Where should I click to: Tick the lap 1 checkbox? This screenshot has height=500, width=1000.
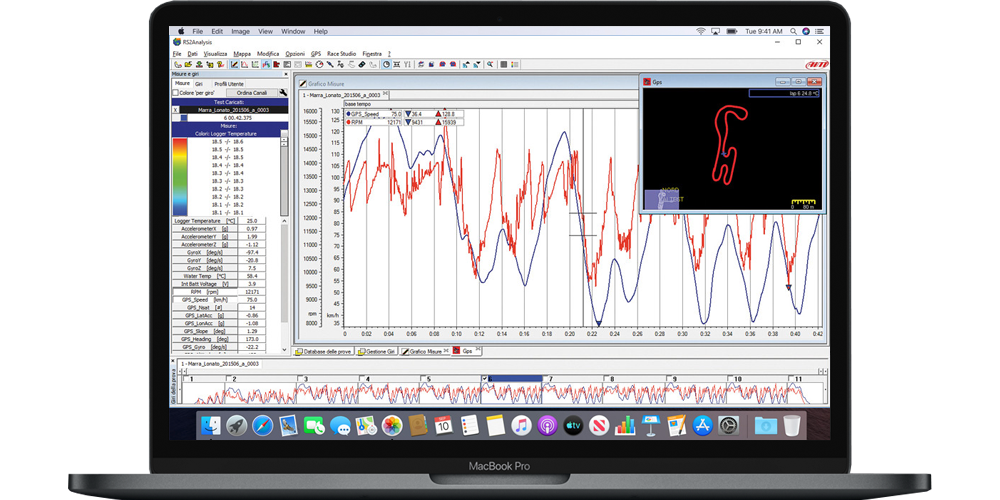[x=186, y=378]
